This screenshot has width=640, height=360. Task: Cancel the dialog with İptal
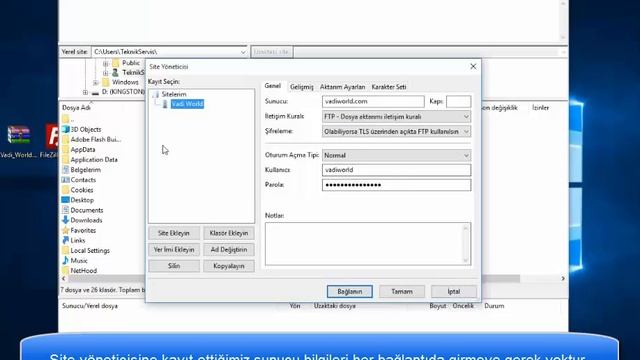453,291
